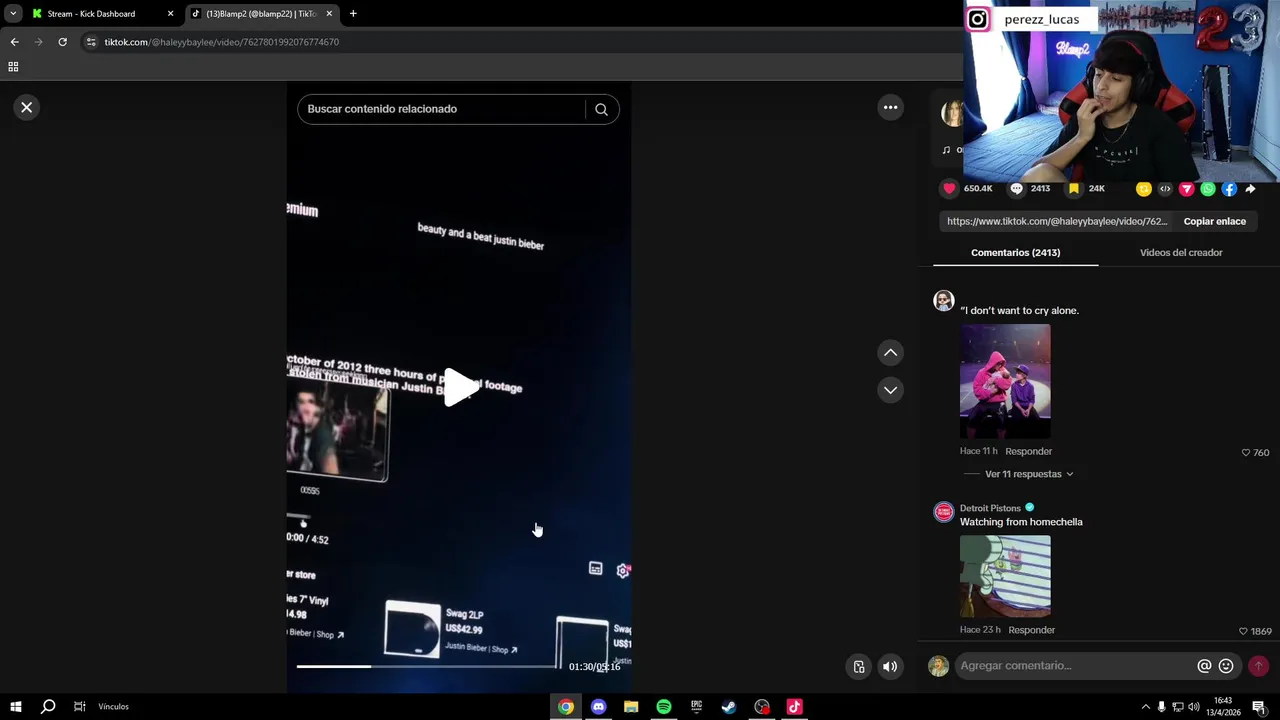This screenshot has width=1280, height=720.
Task: Go back in browser
Action: point(14,42)
